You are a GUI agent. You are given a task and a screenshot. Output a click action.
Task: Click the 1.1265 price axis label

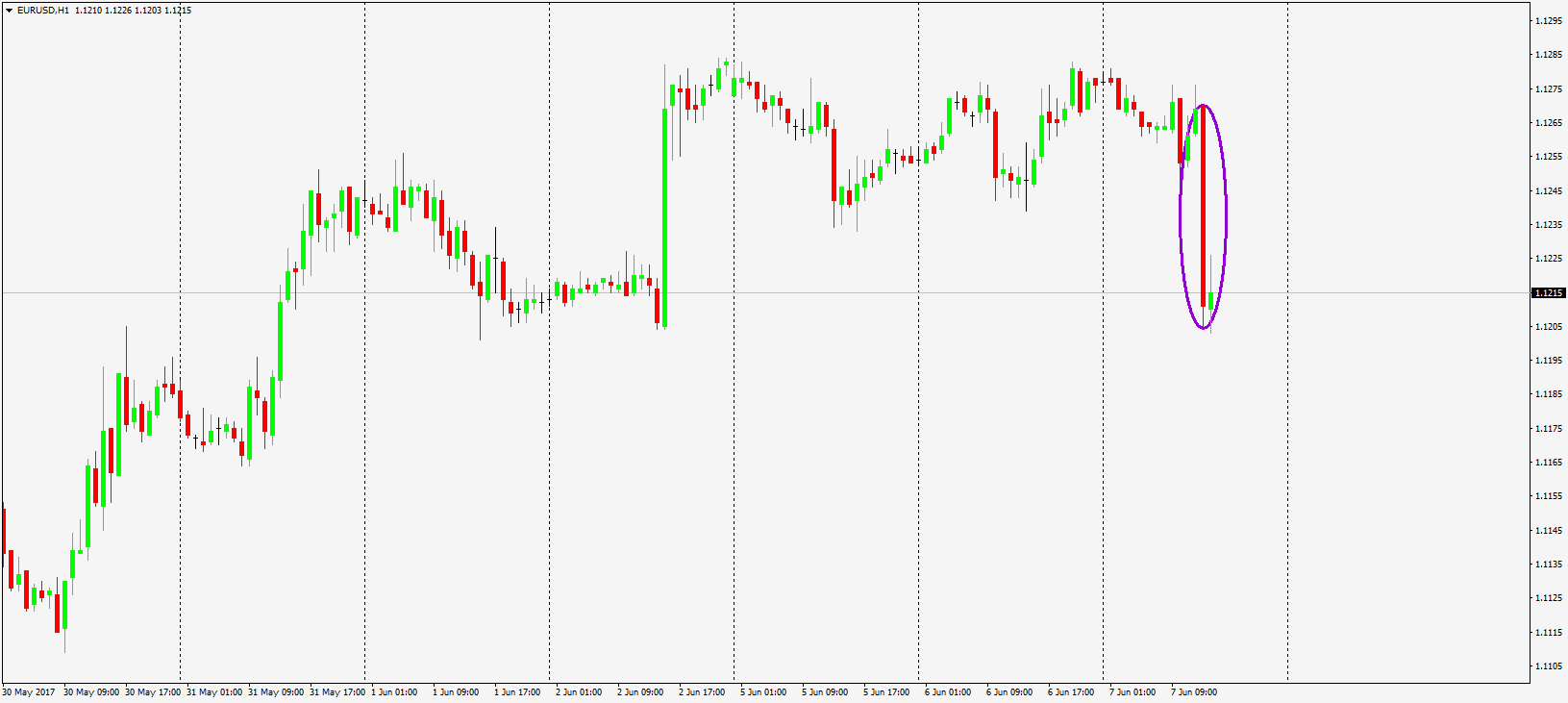[1549, 123]
